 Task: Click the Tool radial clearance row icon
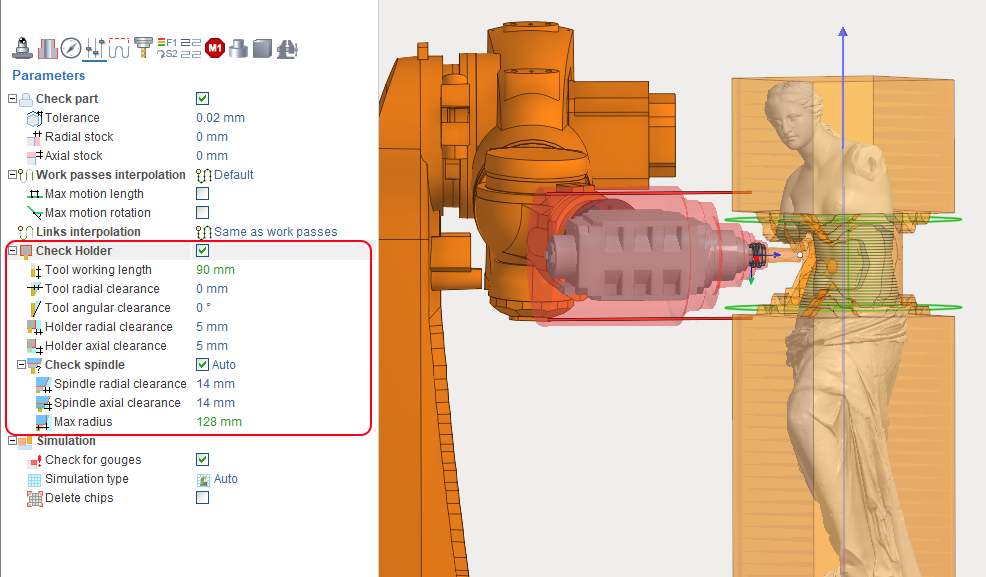(x=35, y=289)
